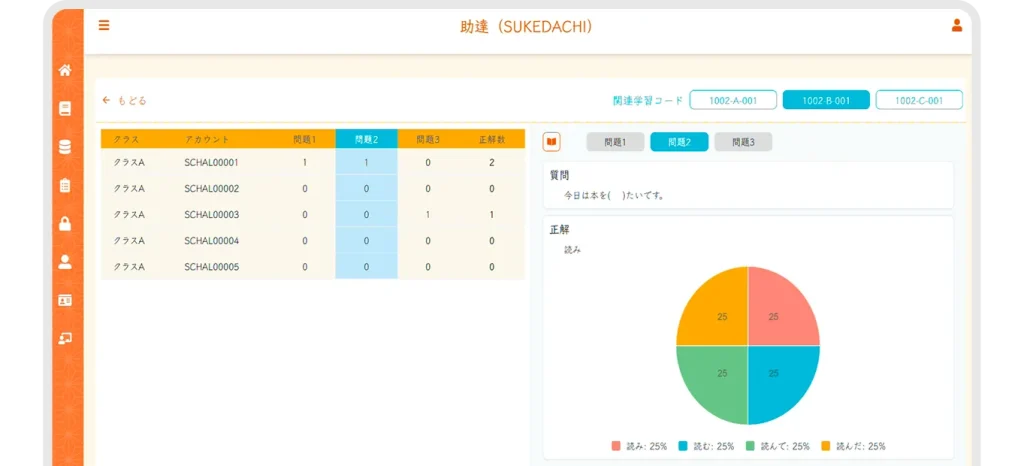
Task: Toggle the 読み: 25% legend entry
Action: (x=639, y=446)
